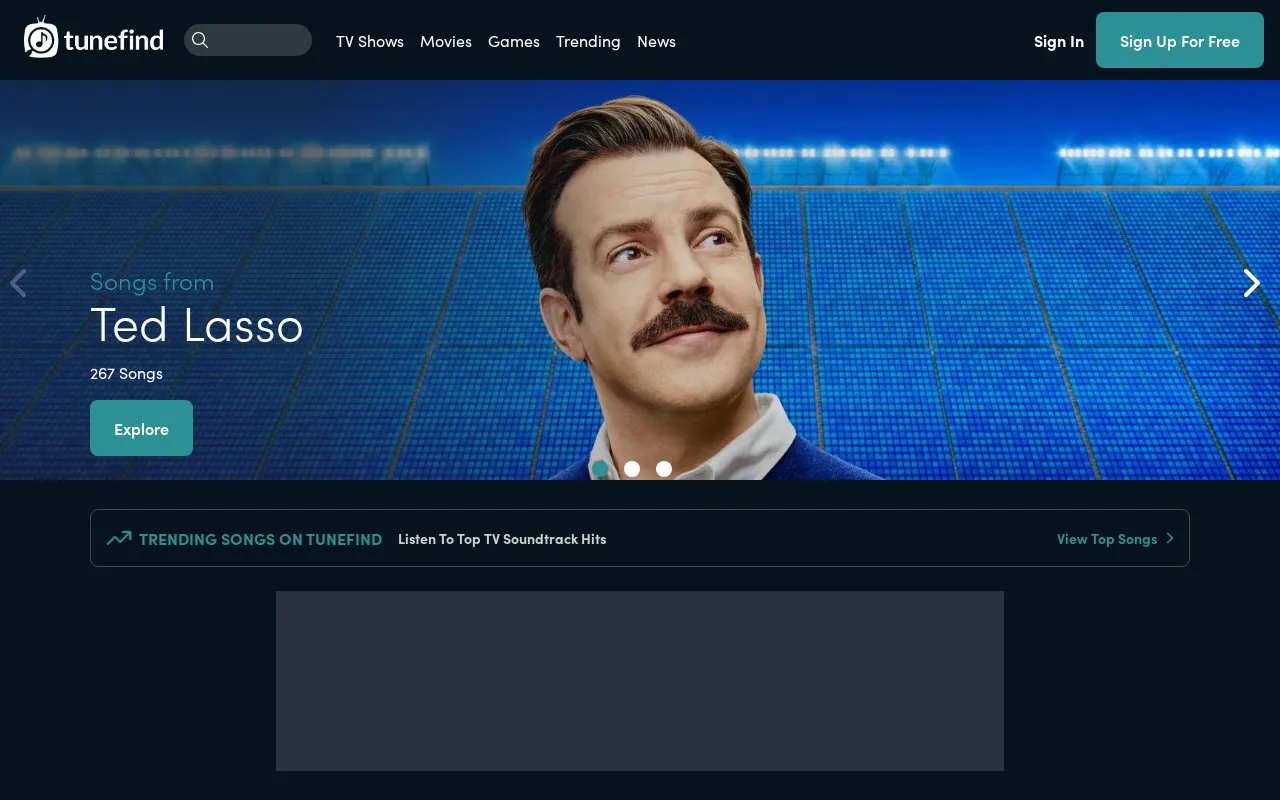Open the Trending menu
1280x800 pixels.
pyautogui.click(x=588, y=42)
